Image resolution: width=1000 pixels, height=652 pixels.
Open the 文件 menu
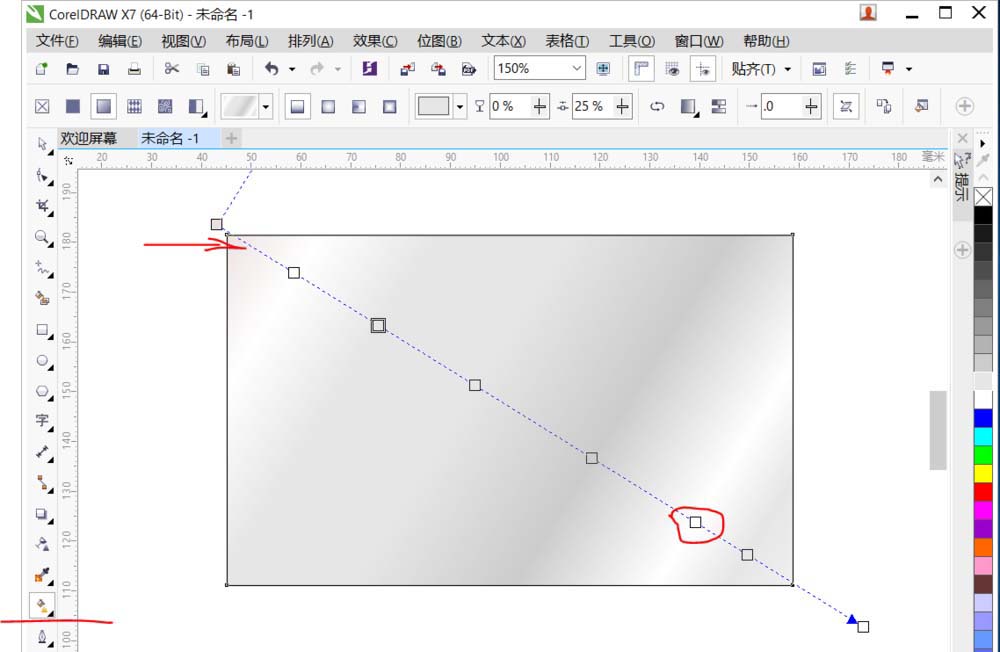55,41
